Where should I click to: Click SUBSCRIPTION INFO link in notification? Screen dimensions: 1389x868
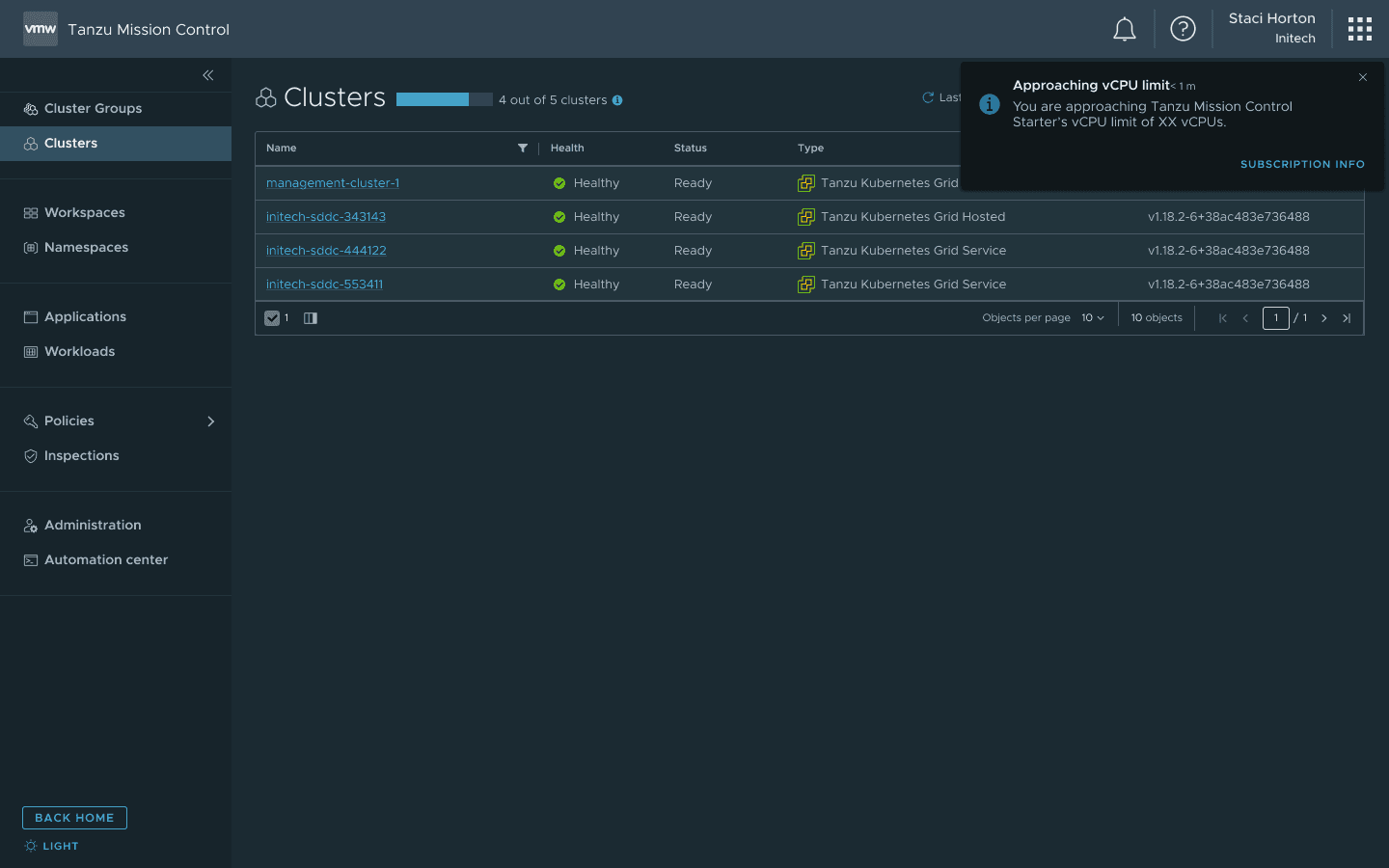tap(1302, 165)
